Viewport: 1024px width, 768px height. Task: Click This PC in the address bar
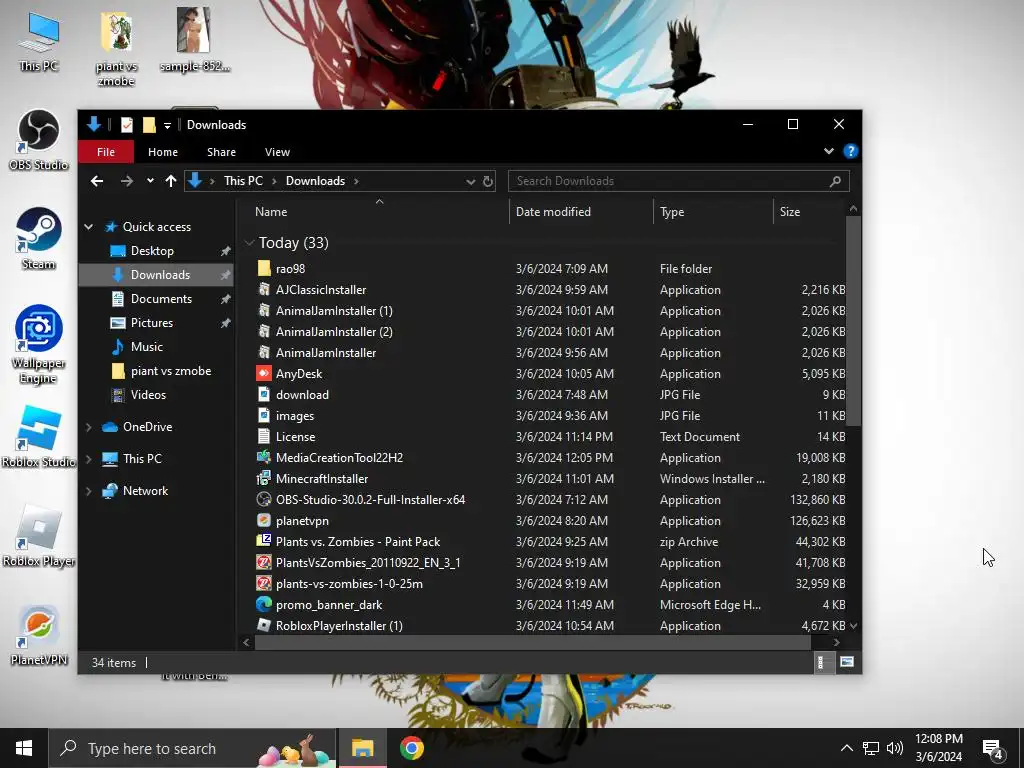tap(243, 181)
